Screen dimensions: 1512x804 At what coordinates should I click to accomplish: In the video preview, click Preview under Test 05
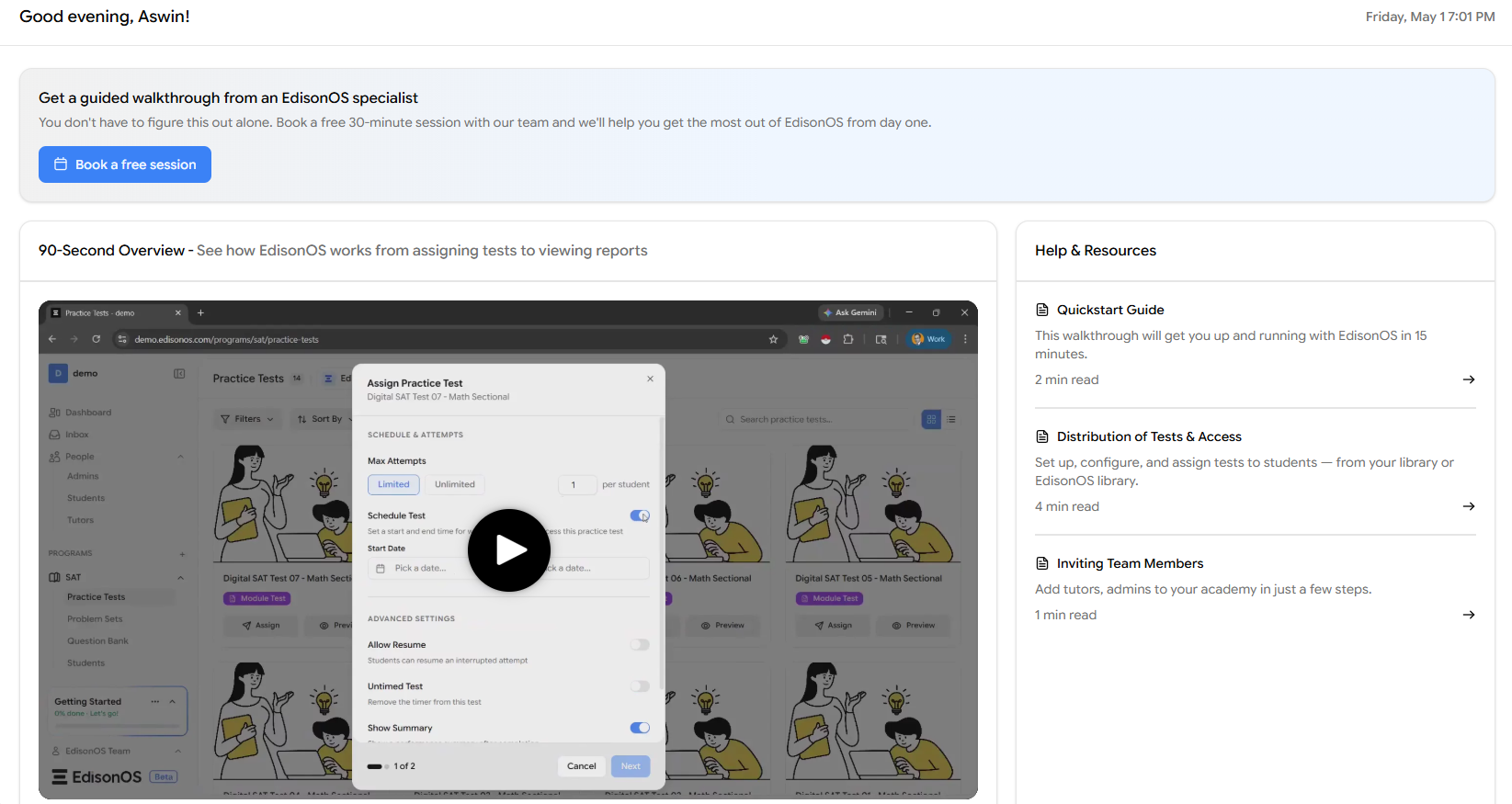(913, 626)
